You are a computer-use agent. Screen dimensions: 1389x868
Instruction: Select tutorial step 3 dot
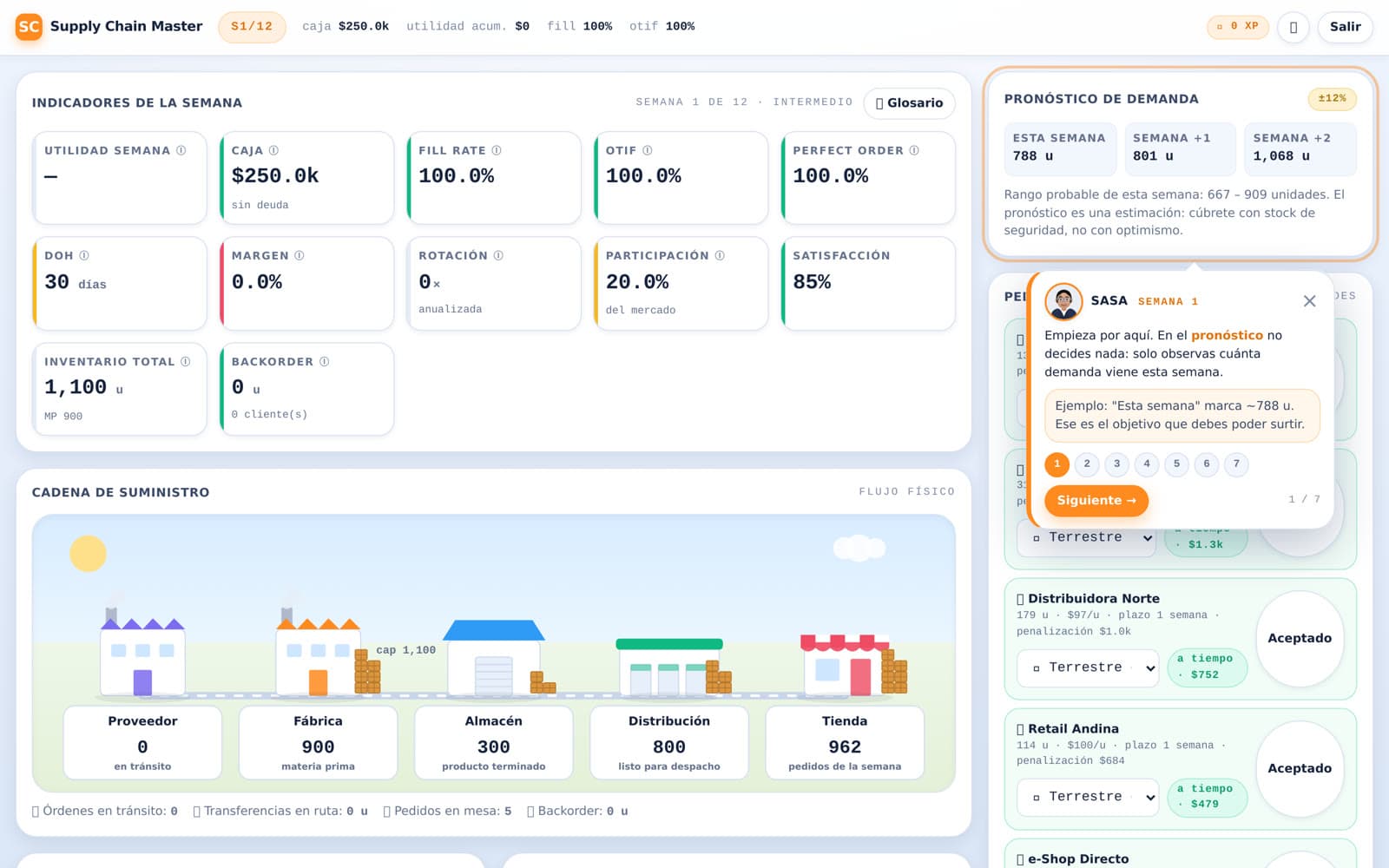coord(1117,464)
